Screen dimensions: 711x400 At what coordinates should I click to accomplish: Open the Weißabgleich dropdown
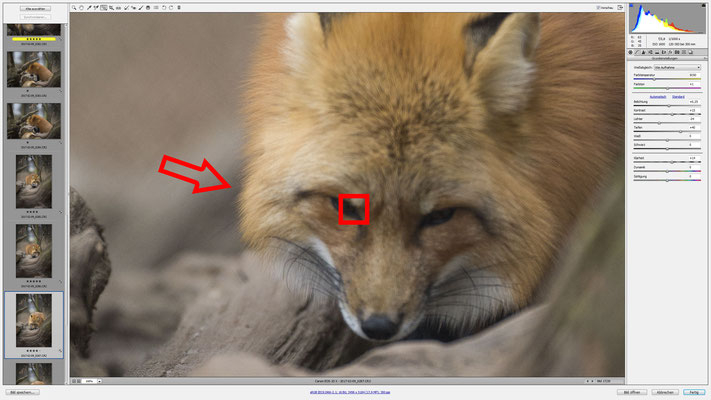coord(677,67)
